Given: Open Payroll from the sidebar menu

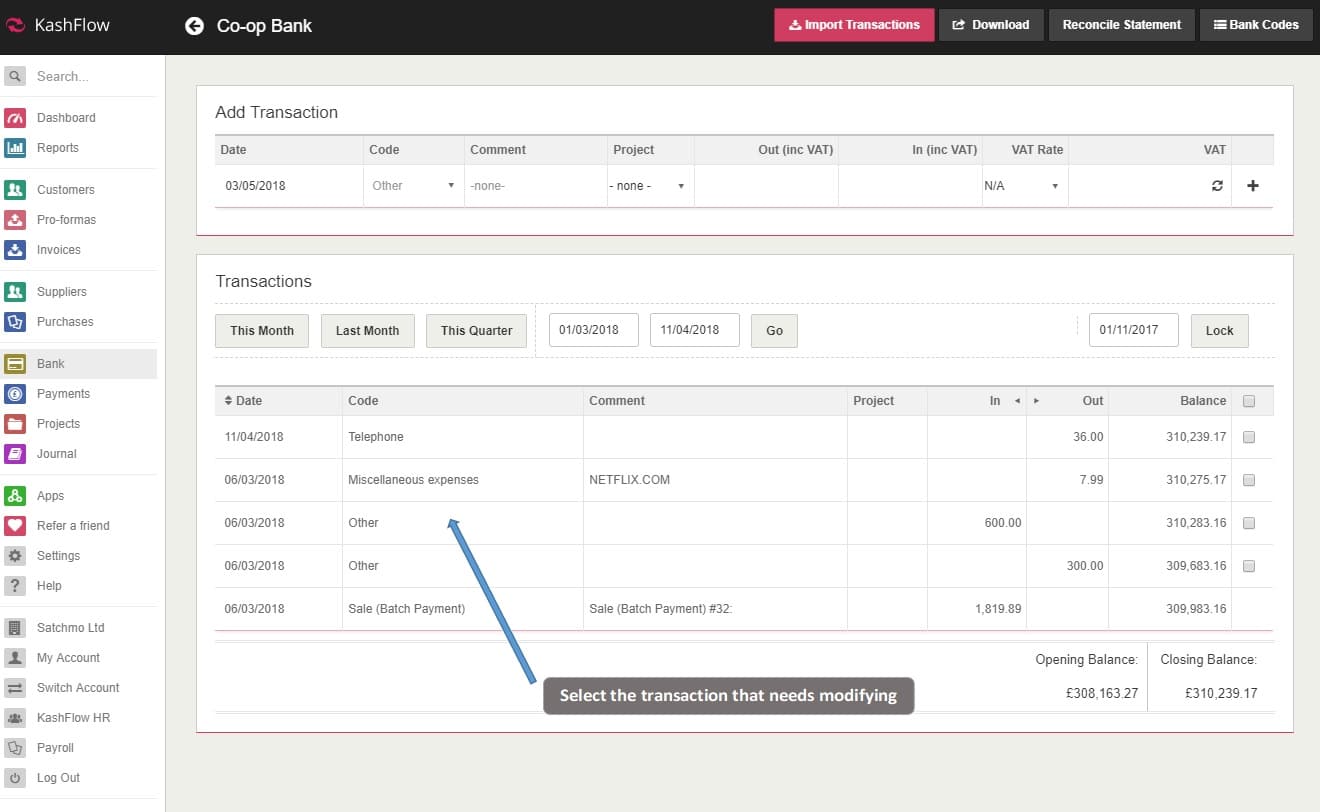Looking at the screenshot, I should click(55, 748).
